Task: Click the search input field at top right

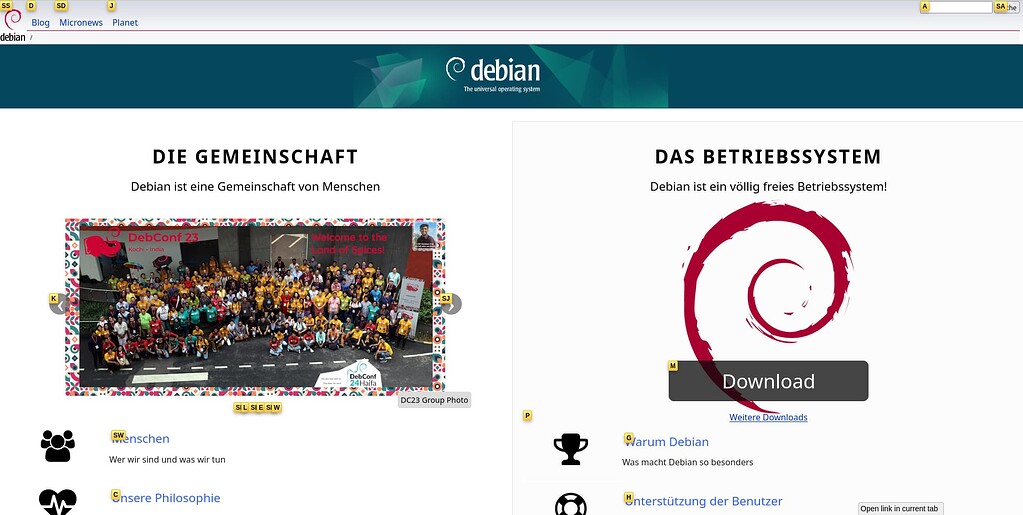Action: point(960,7)
